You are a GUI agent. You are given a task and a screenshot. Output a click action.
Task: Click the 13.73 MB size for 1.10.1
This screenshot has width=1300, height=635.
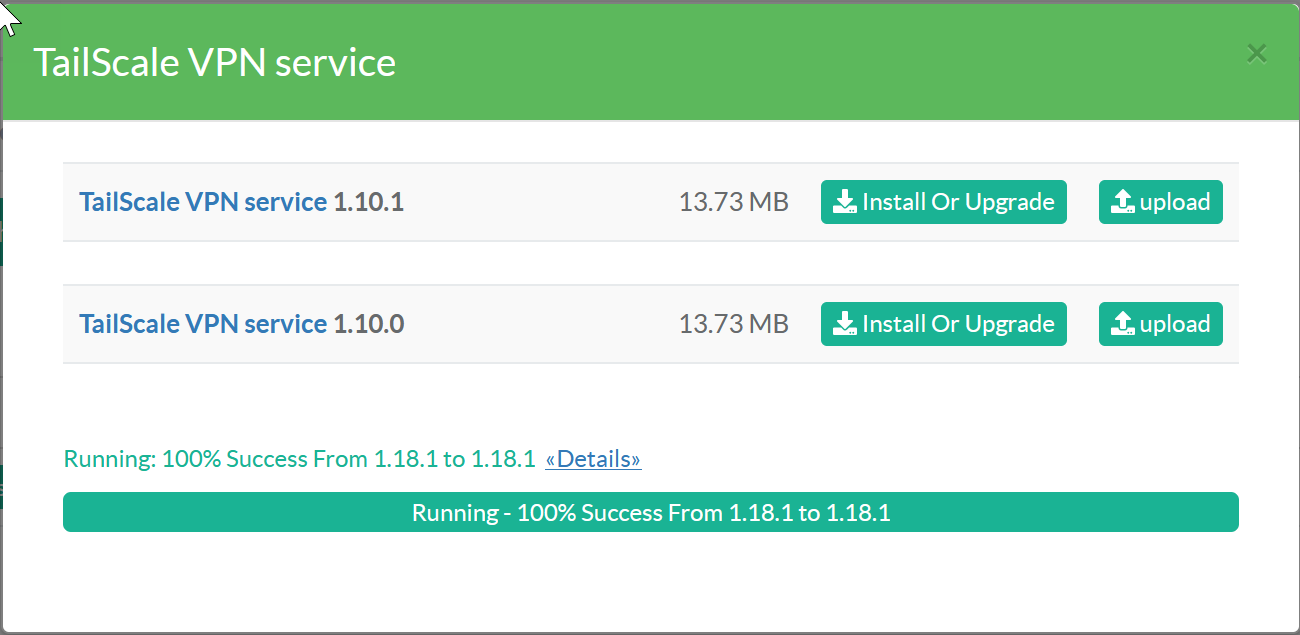pos(733,202)
